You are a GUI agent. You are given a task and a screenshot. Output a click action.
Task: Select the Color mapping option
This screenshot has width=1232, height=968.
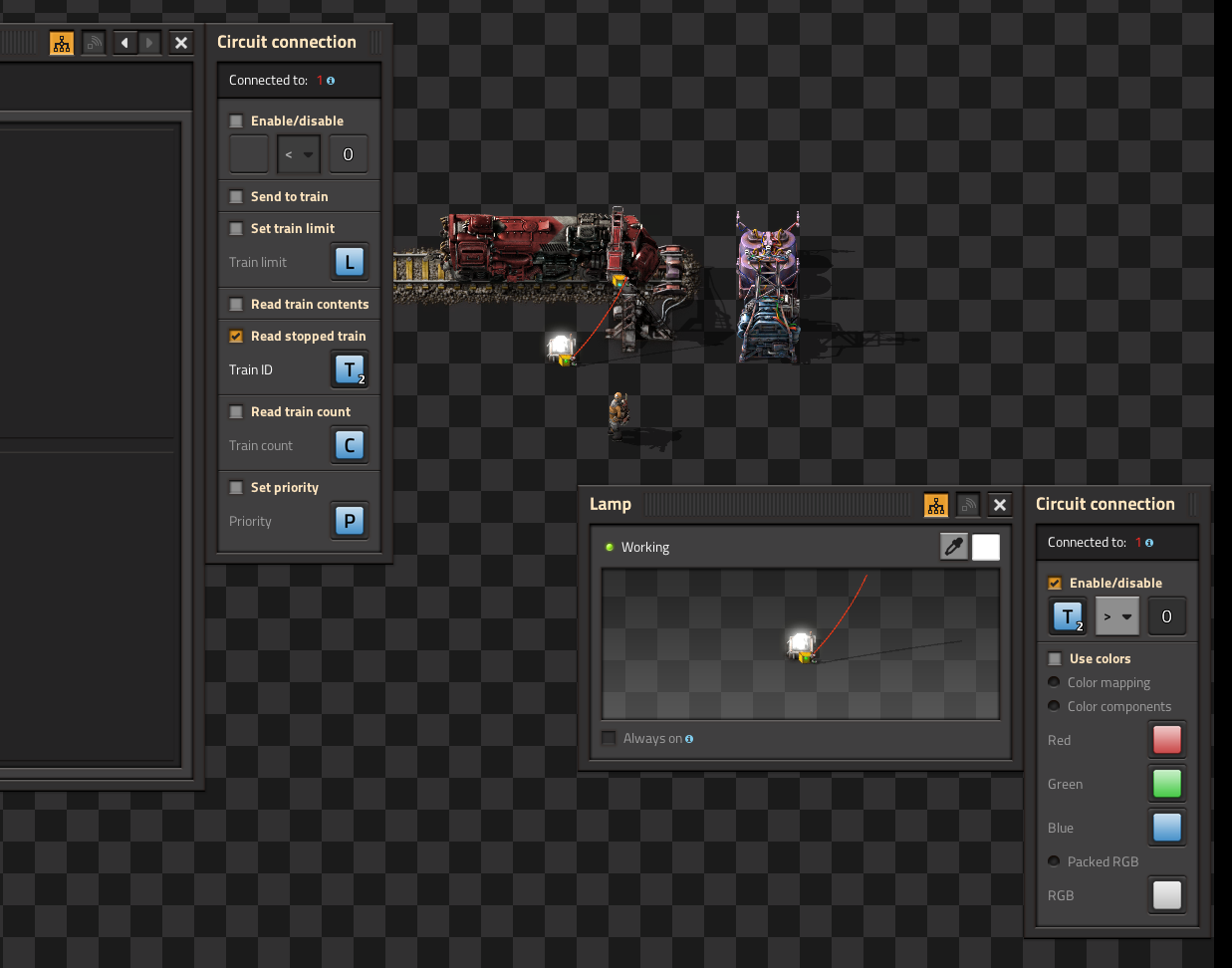click(1054, 682)
